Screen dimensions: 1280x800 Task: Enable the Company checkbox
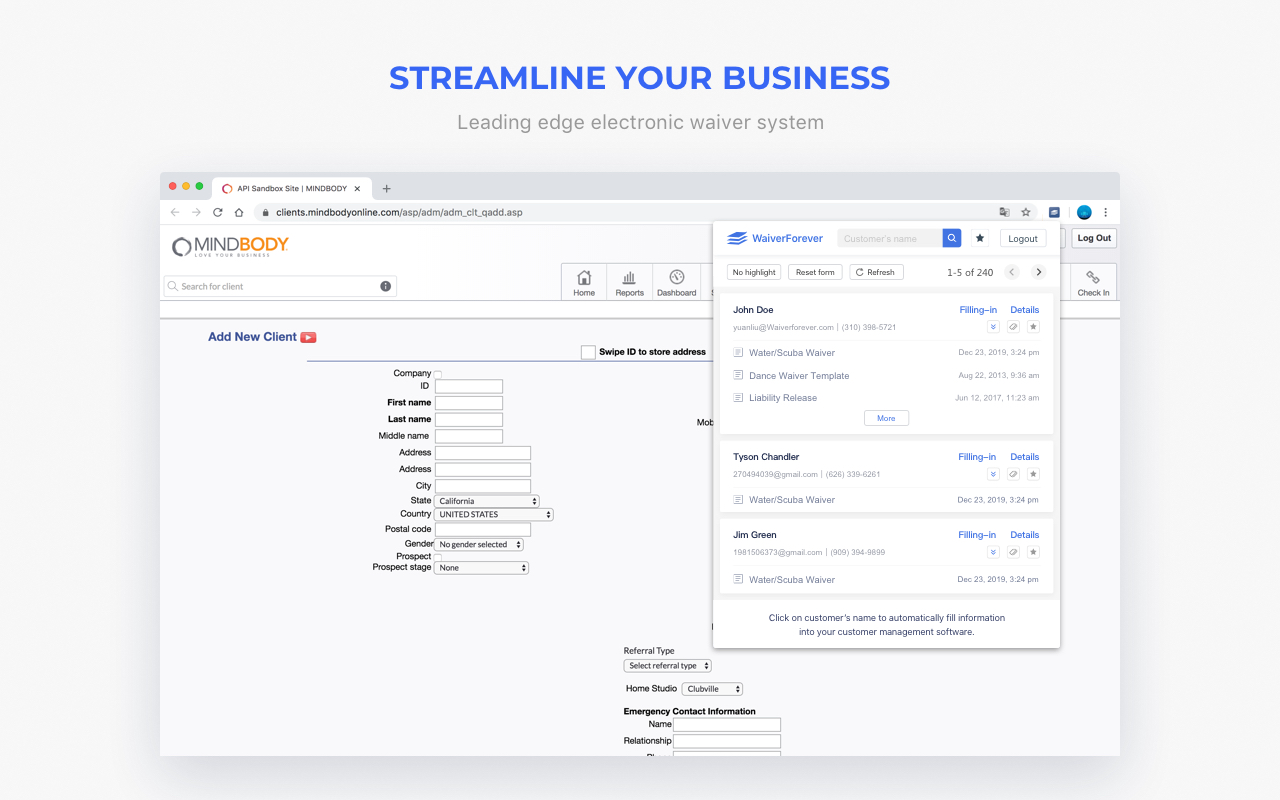click(x=437, y=372)
